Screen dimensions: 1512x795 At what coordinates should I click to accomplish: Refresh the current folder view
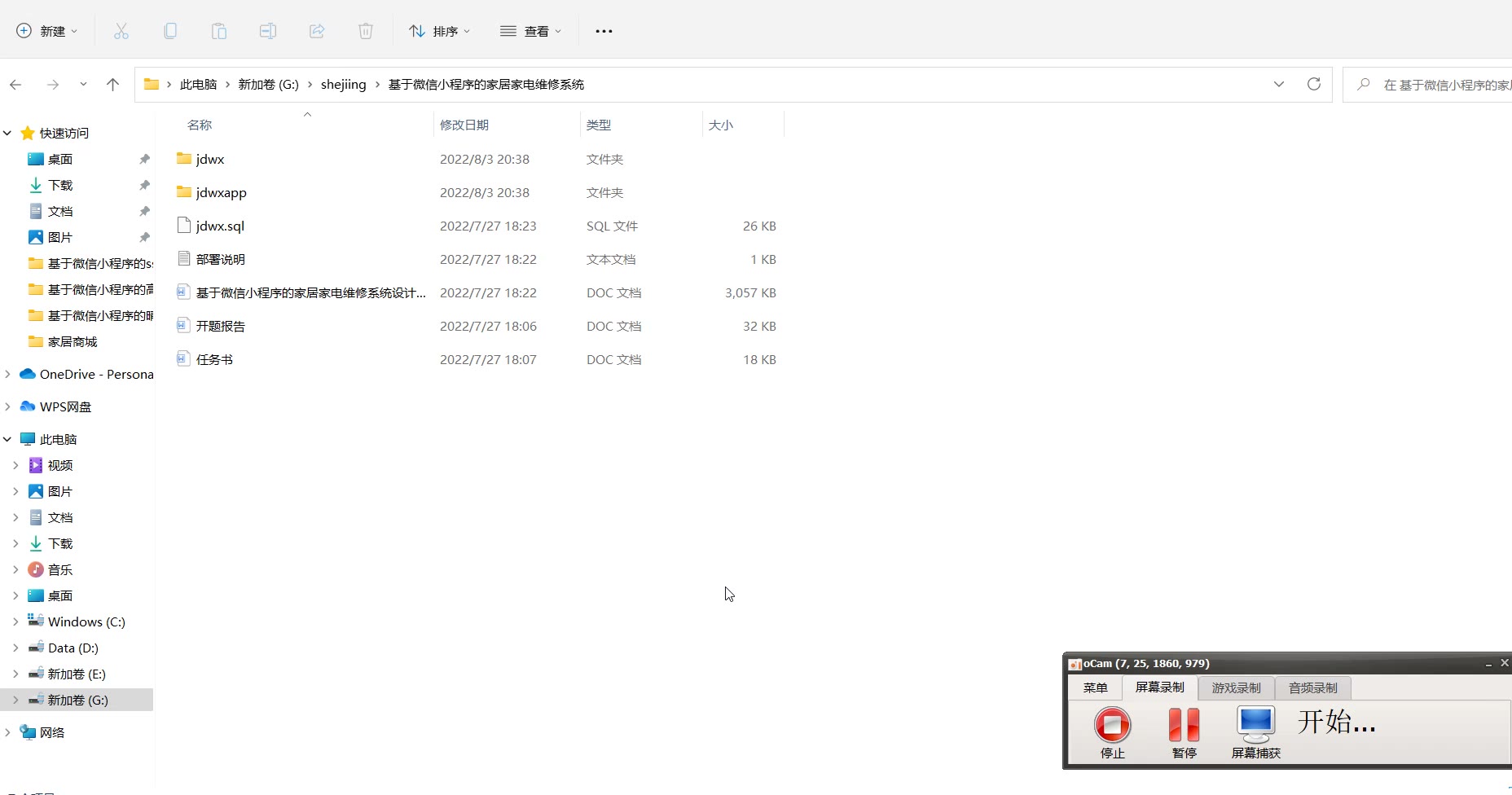(x=1313, y=84)
